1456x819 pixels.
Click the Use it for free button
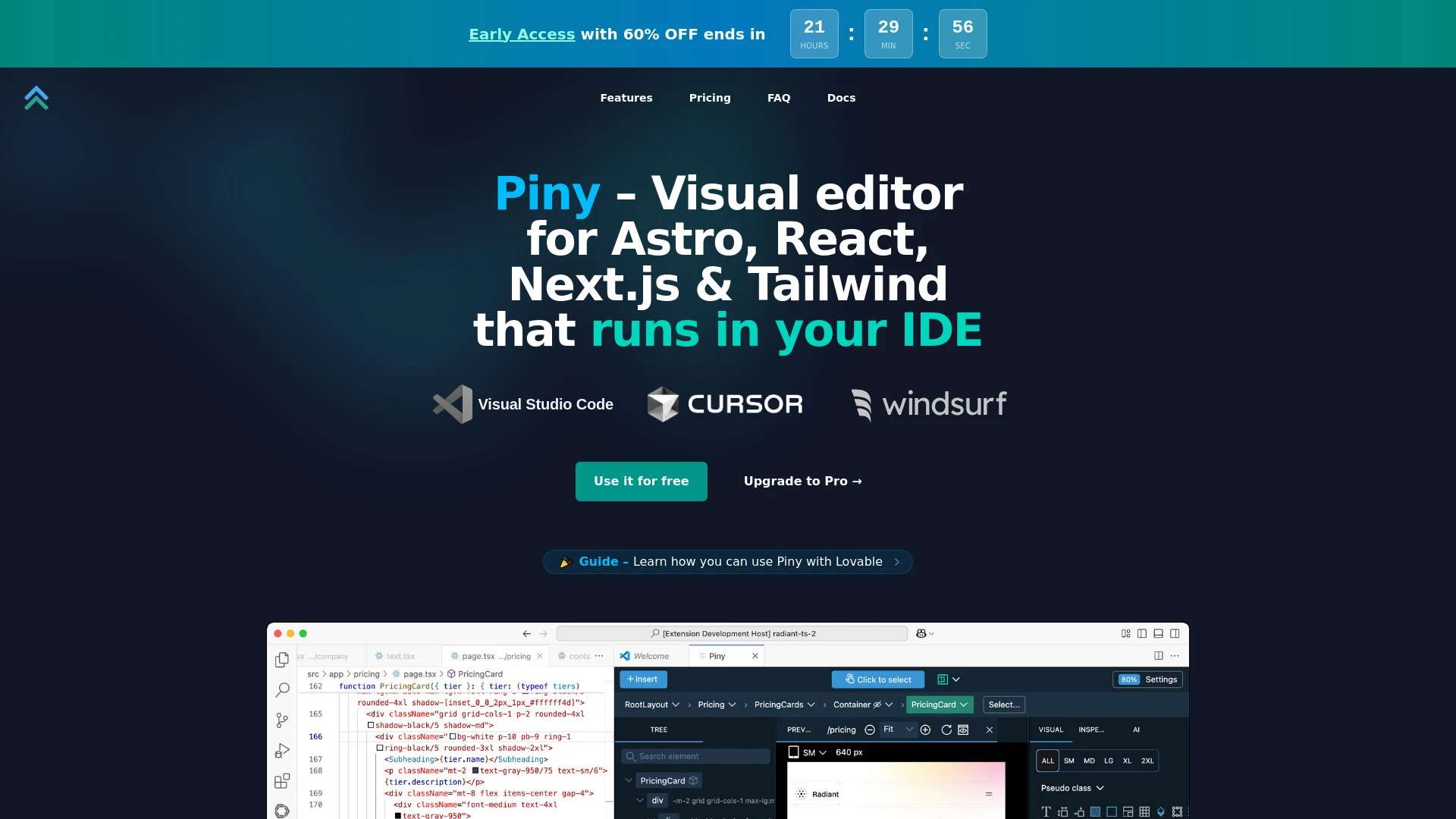click(x=641, y=481)
